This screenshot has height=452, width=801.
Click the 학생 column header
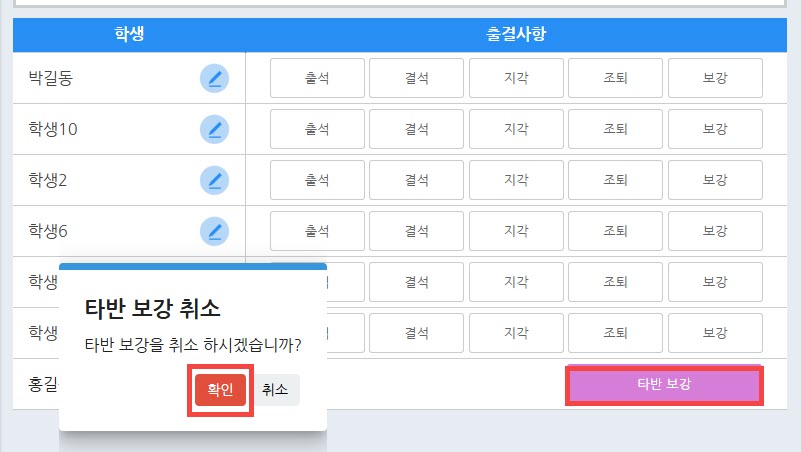129,35
